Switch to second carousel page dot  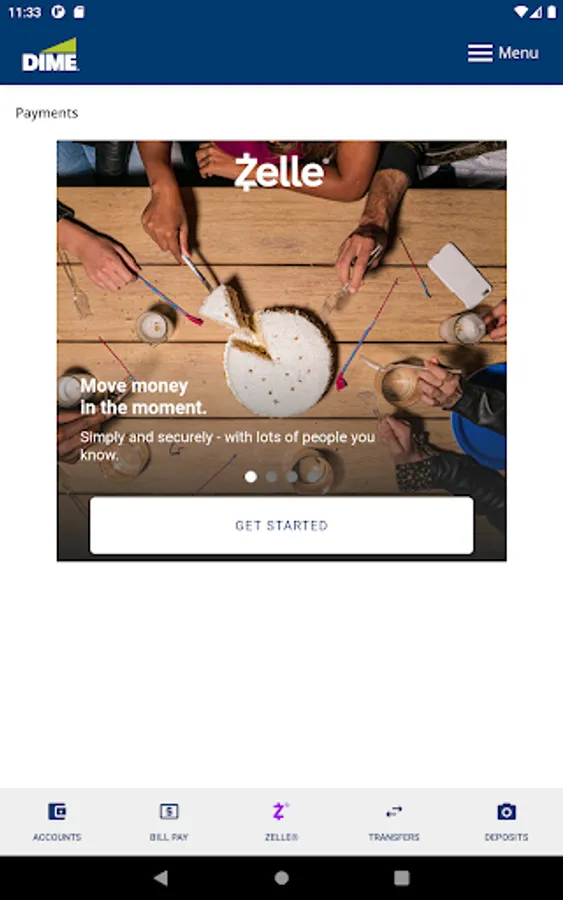coord(271,476)
